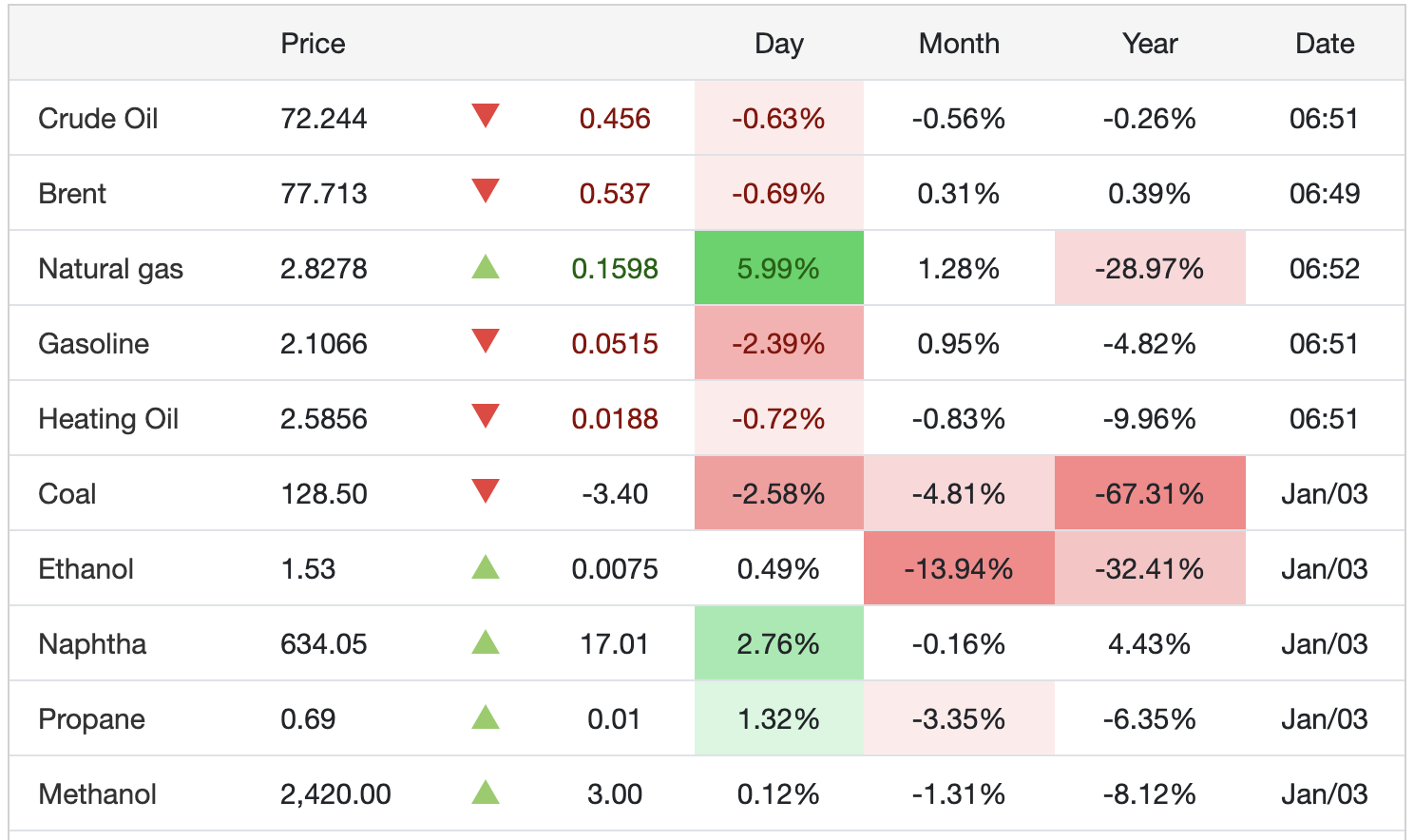Click Heating Oil price 2.5856
Image resolution: width=1414 pixels, height=840 pixels.
tap(323, 419)
